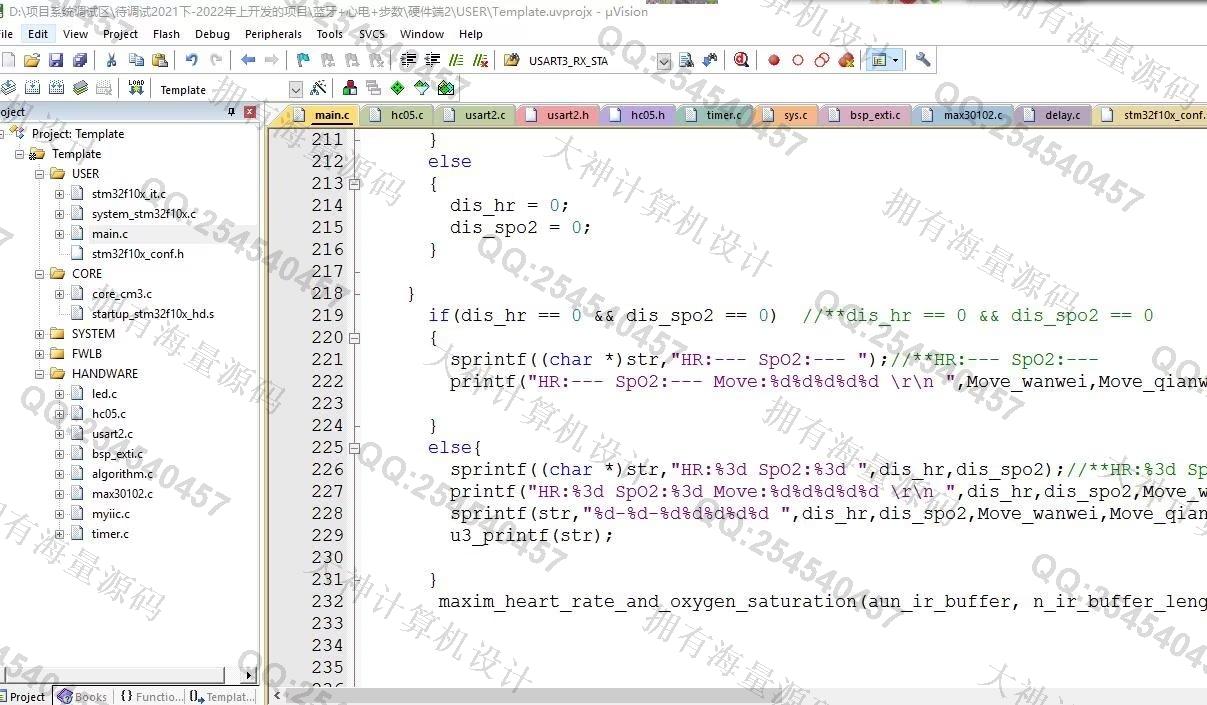Comment out the selected code

pyautogui.click(x=456, y=60)
